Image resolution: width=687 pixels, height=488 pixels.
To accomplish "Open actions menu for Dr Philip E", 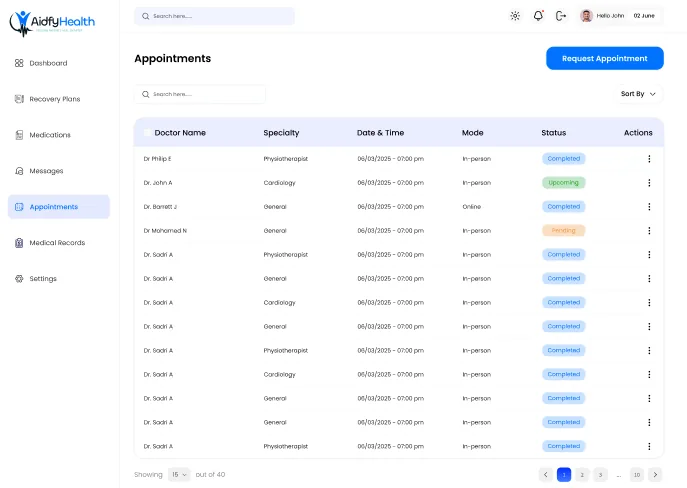I will [x=649, y=159].
